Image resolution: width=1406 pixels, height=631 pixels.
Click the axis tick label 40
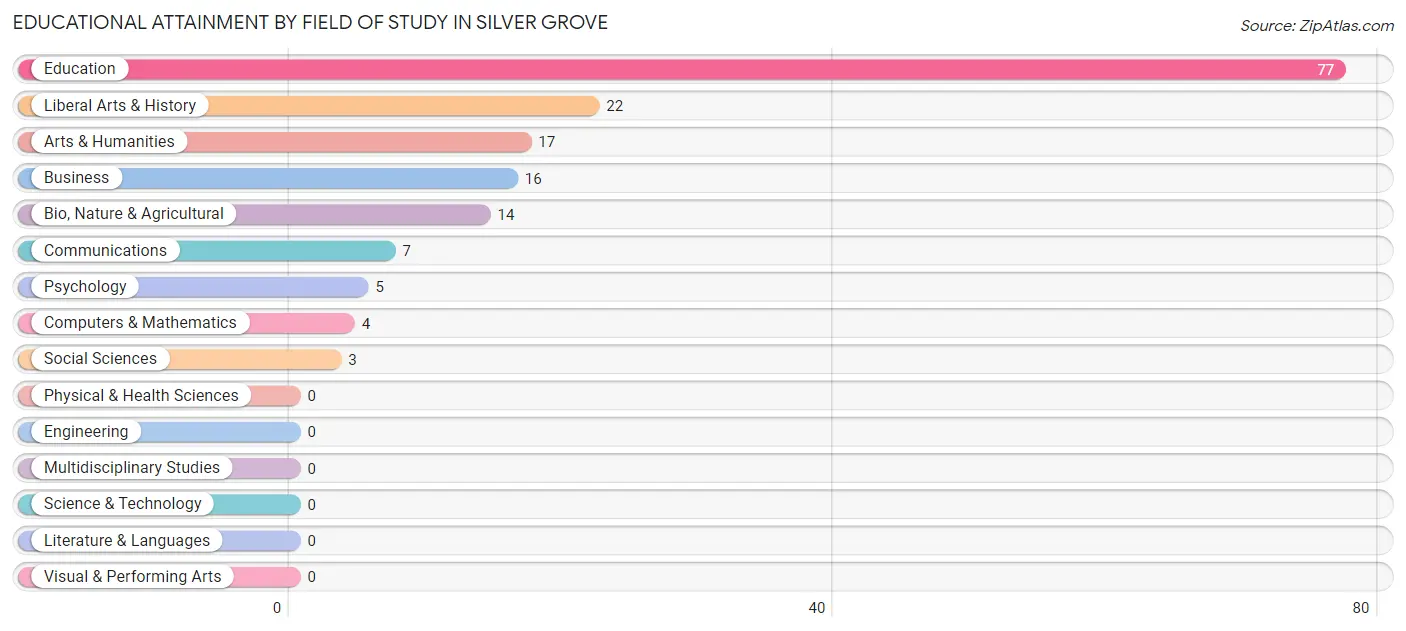click(x=817, y=608)
